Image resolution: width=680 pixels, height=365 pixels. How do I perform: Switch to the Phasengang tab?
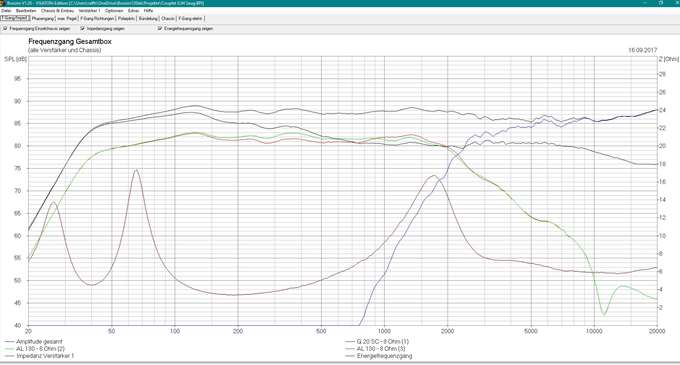click(43, 19)
